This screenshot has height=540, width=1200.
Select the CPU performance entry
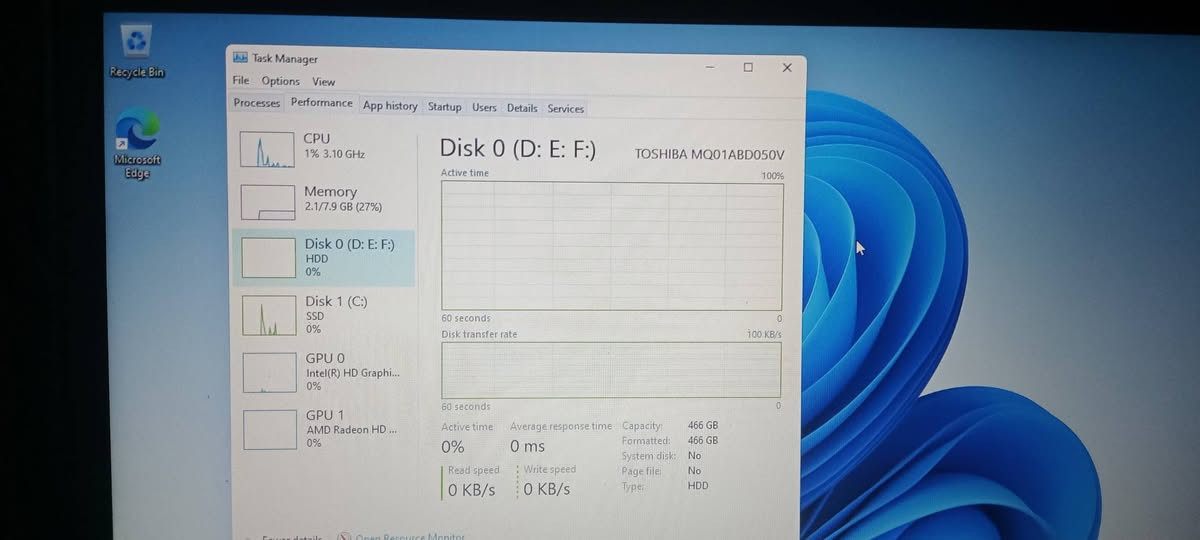click(324, 148)
